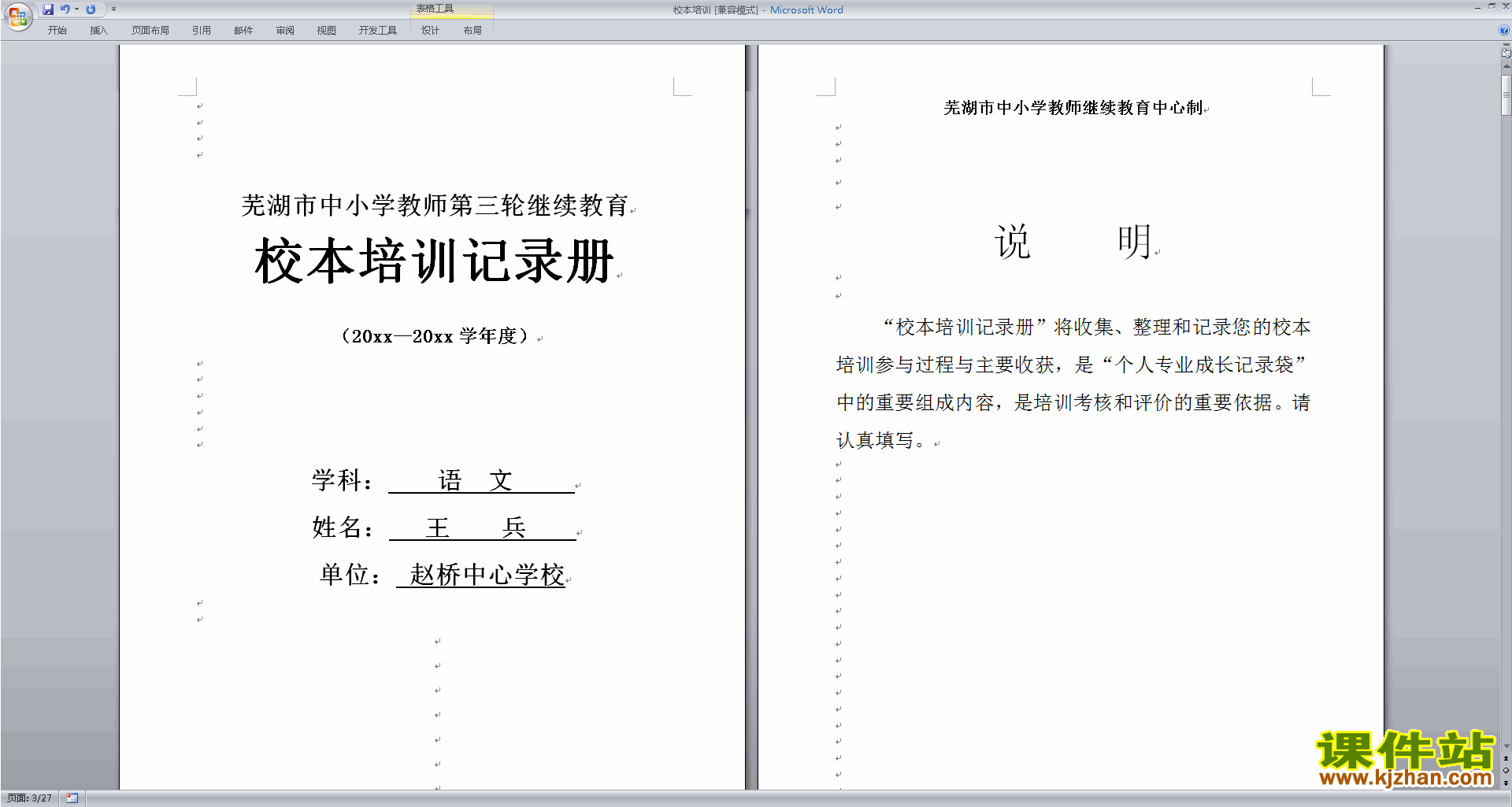Screen dimensions: 1512x807
Task: Select the 审阅 tab
Action: tap(285, 31)
